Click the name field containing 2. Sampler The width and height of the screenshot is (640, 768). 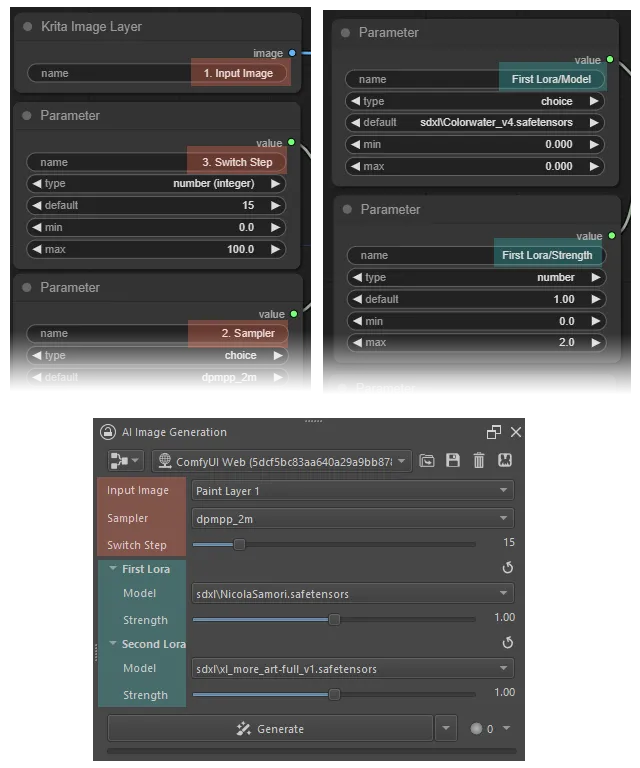point(157,334)
